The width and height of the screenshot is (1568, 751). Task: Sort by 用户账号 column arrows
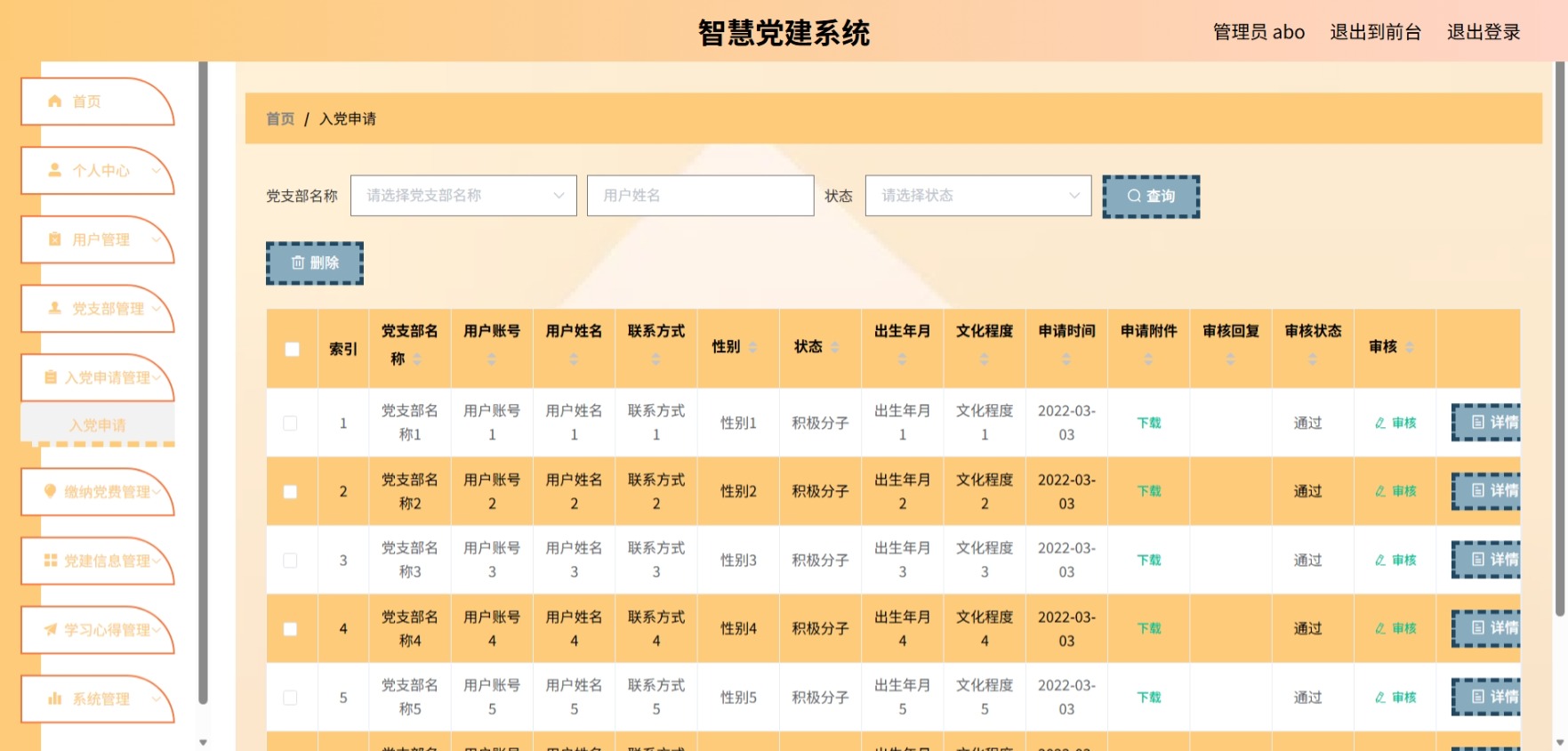pyautogui.click(x=492, y=359)
